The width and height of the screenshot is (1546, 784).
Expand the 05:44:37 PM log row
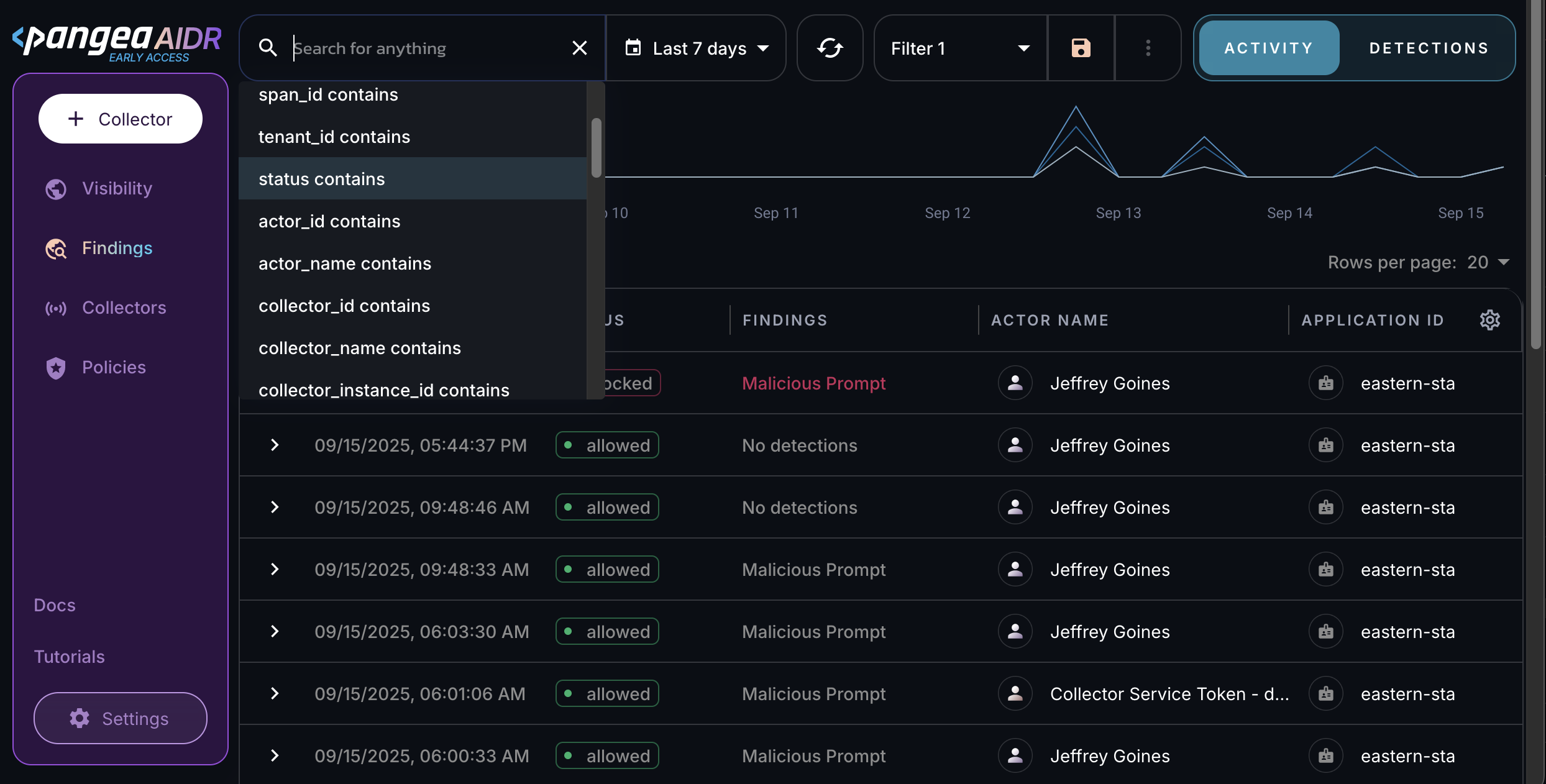coord(275,445)
